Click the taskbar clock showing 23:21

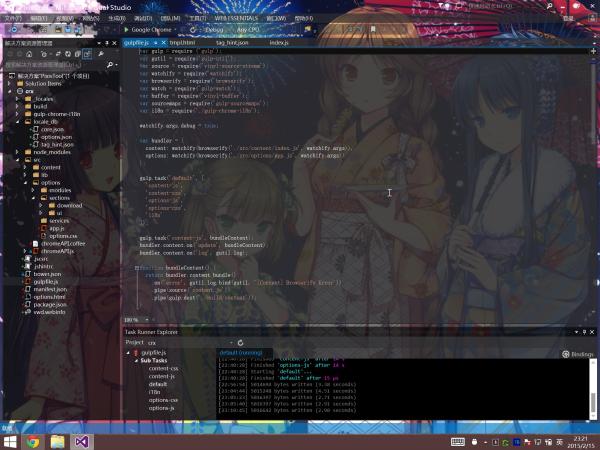coord(581,442)
